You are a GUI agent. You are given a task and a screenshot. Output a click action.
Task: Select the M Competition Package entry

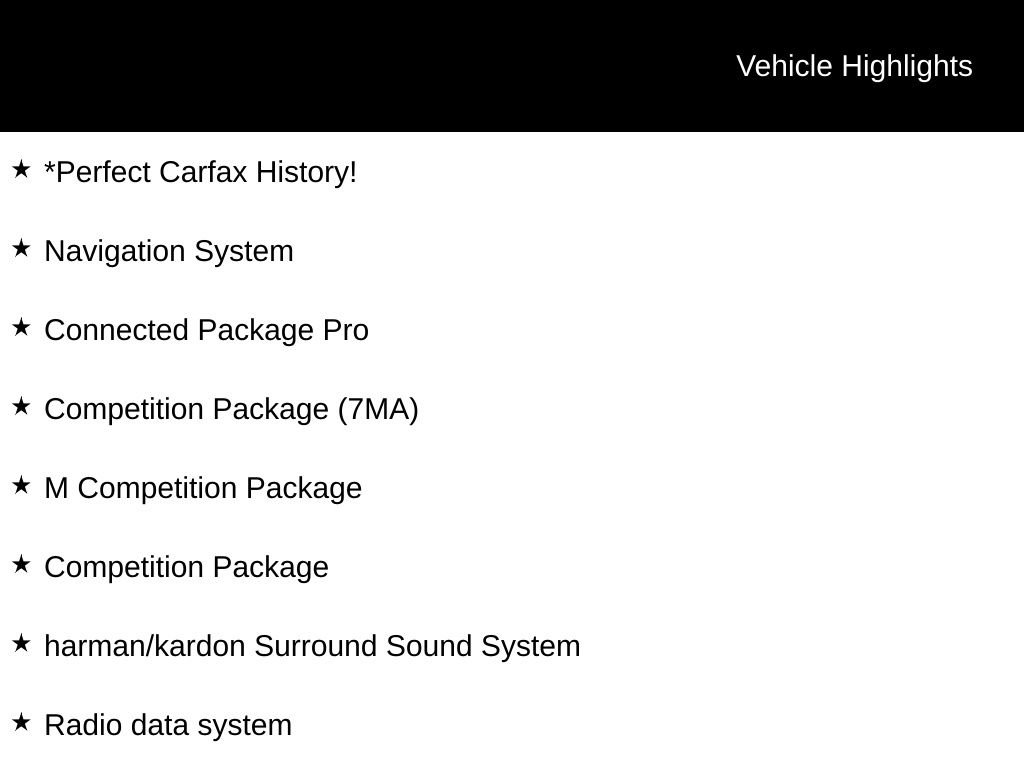(203, 488)
